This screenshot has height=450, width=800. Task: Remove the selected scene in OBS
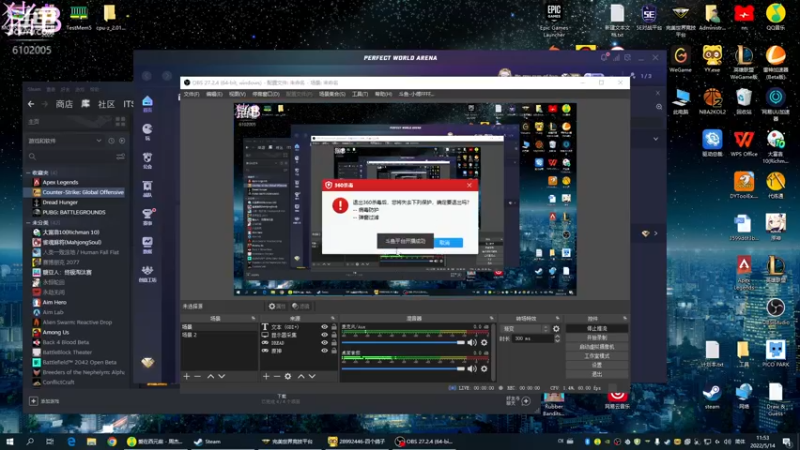coord(197,377)
